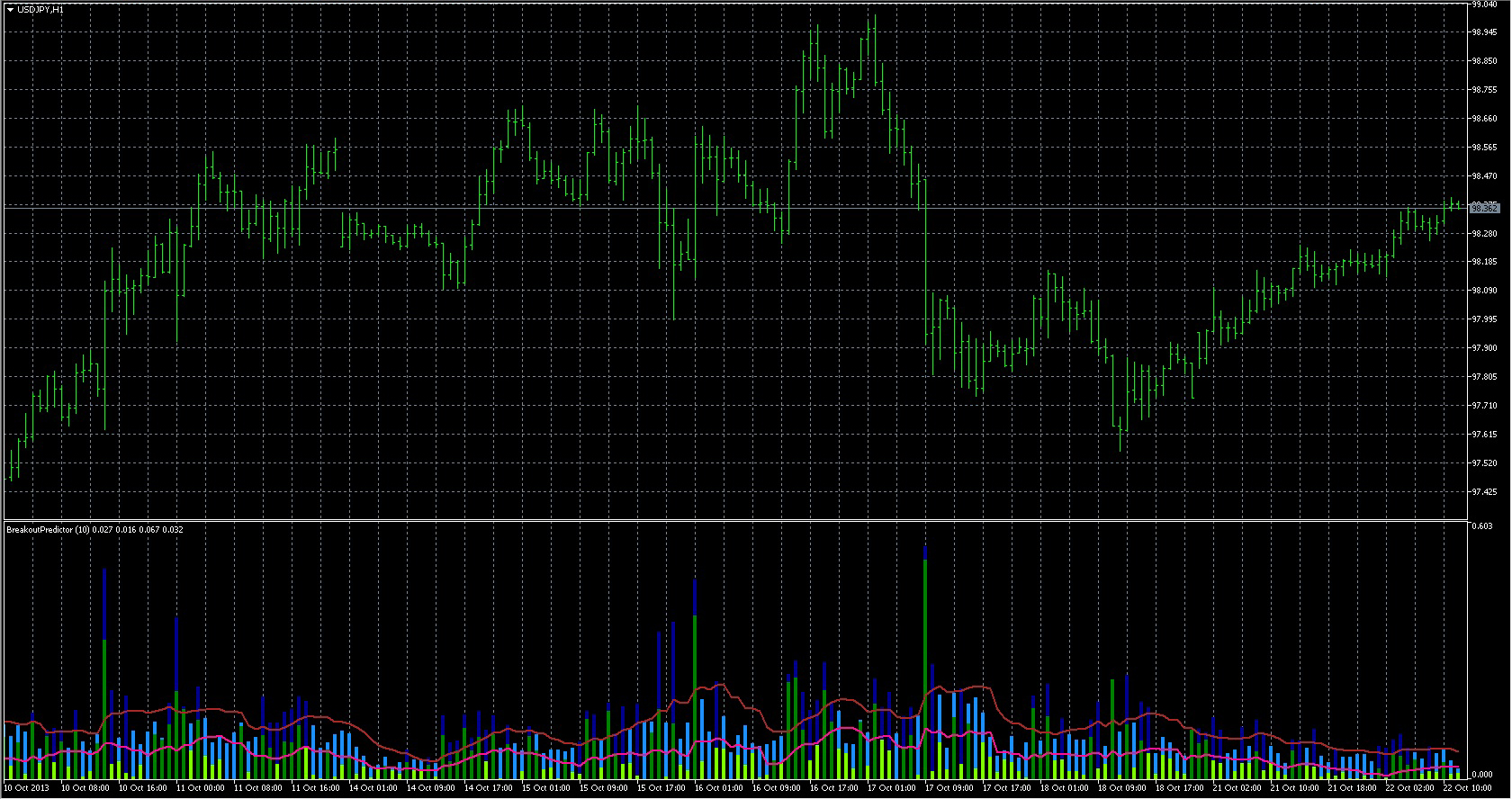This screenshot has width=1512, height=799.
Task: Open the USDJPY,H1 chart dropdown arrow
Action: click(x=10, y=9)
